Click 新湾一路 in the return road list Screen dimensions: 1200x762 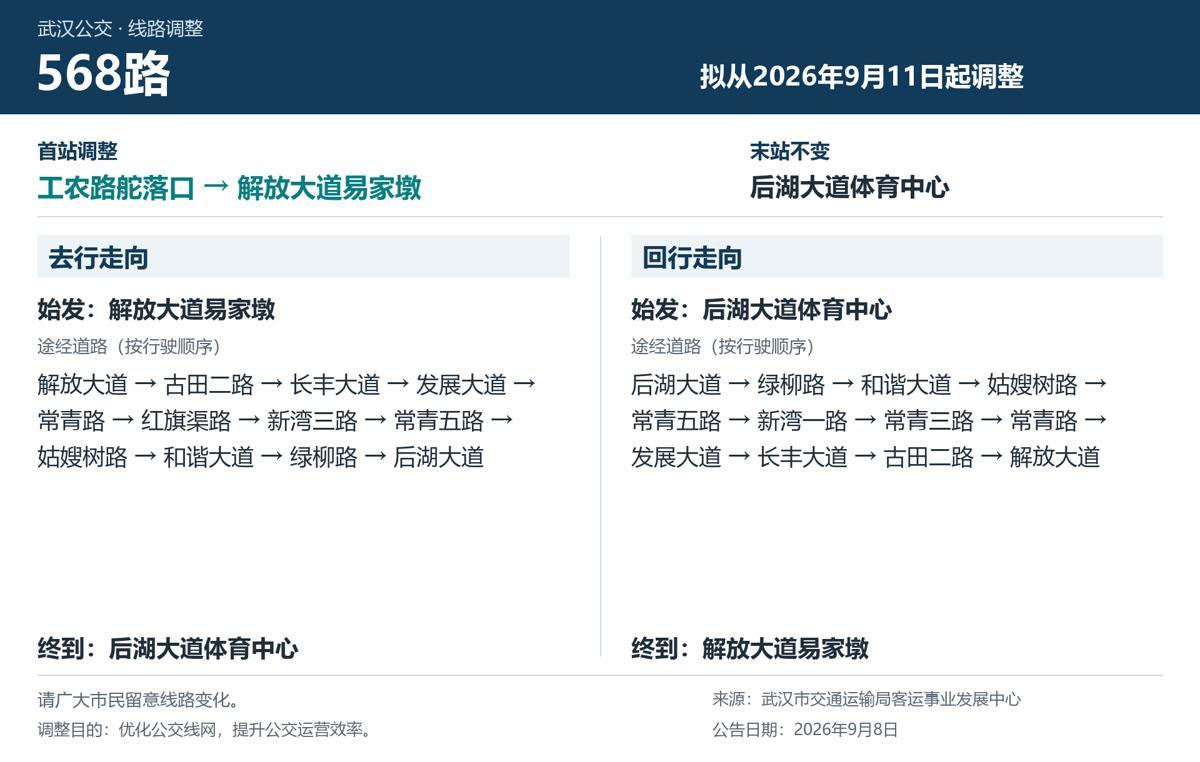pyautogui.click(x=802, y=421)
